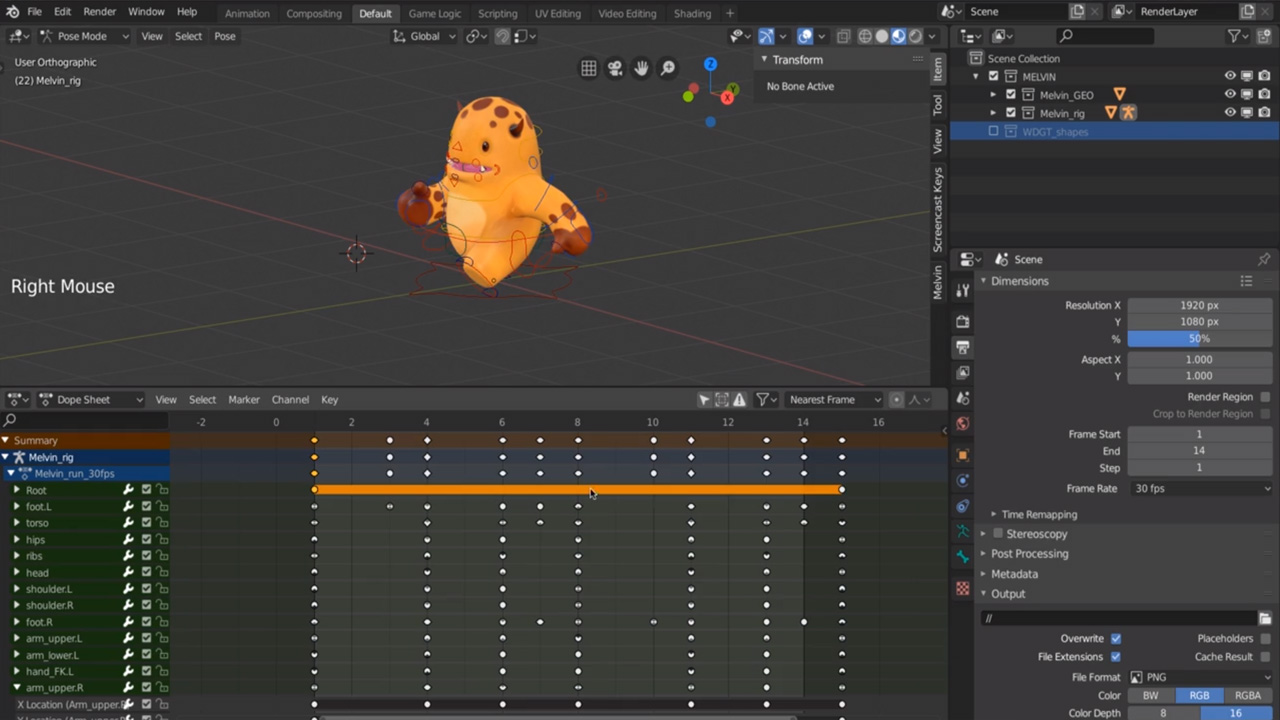
Task: Click the resolution percentage 50% slider
Action: [x=1200, y=339]
